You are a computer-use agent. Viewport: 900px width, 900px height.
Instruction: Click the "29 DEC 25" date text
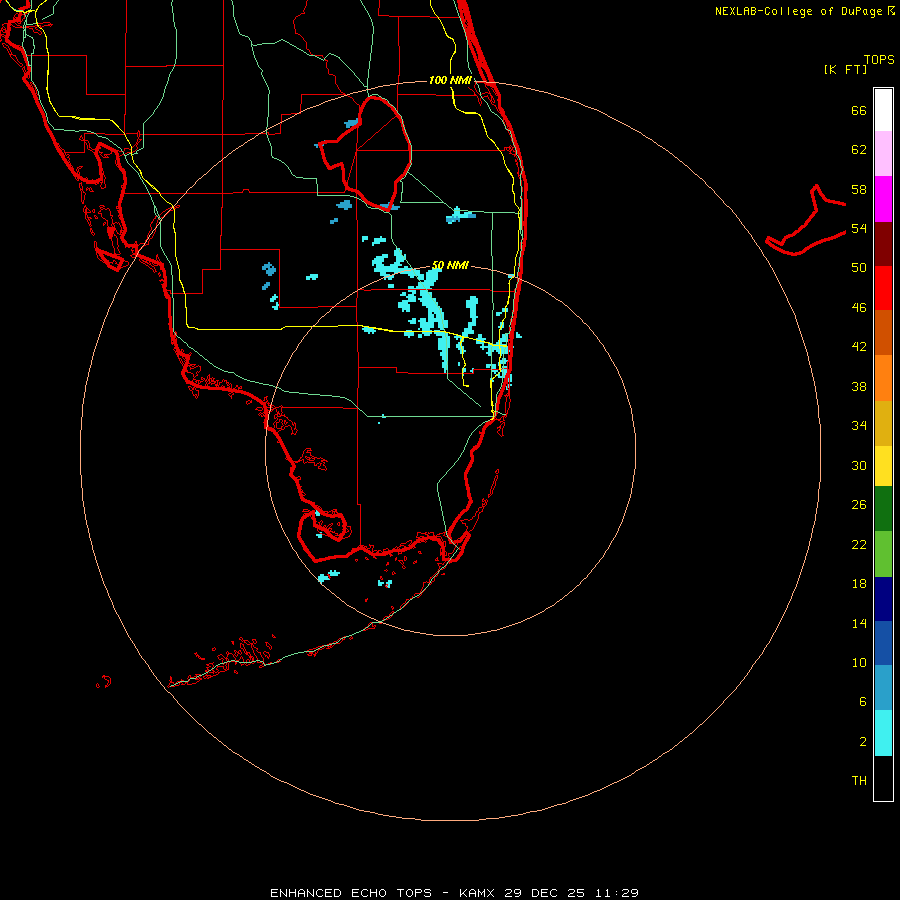(x=544, y=893)
